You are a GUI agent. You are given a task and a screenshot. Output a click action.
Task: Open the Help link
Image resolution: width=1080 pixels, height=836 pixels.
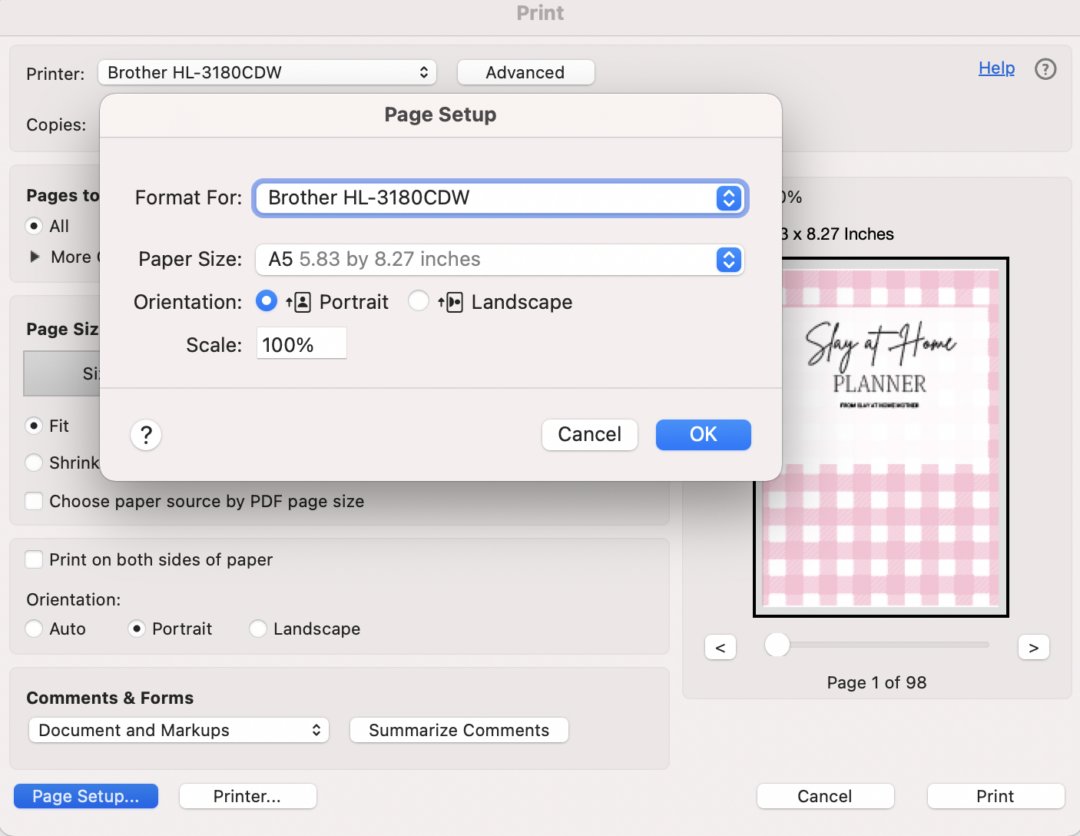pos(996,68)
